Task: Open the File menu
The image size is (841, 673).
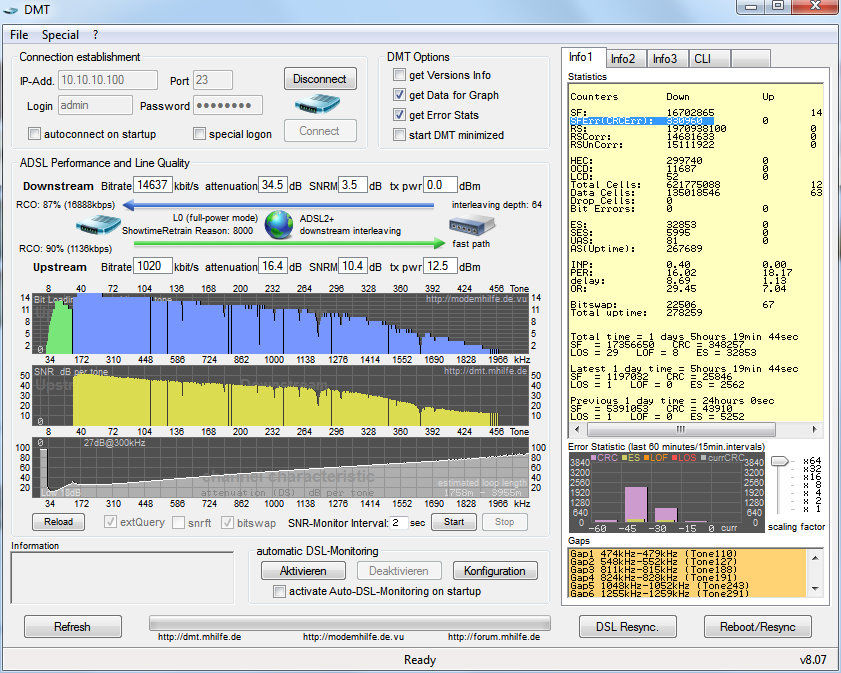Action: click(x=19, y=35)
